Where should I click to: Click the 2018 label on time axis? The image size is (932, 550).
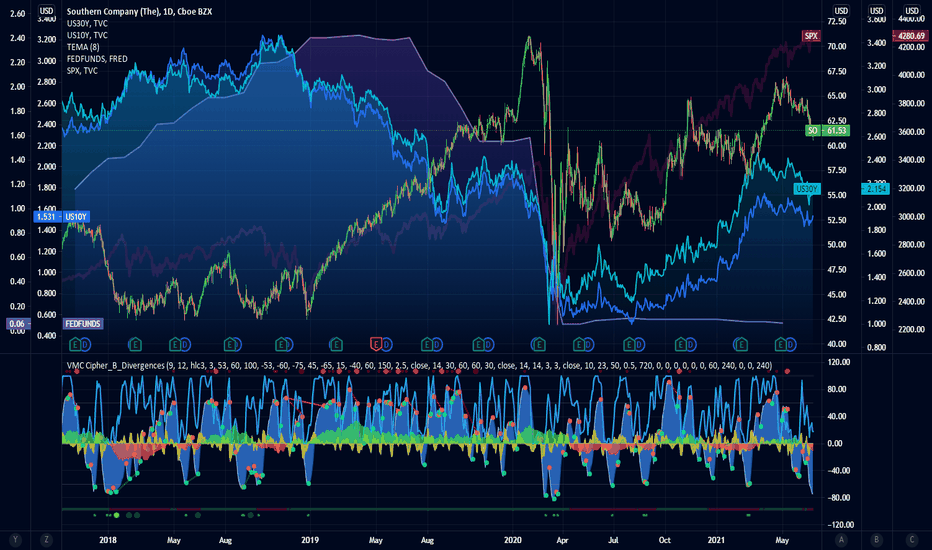tap(108, 540)
